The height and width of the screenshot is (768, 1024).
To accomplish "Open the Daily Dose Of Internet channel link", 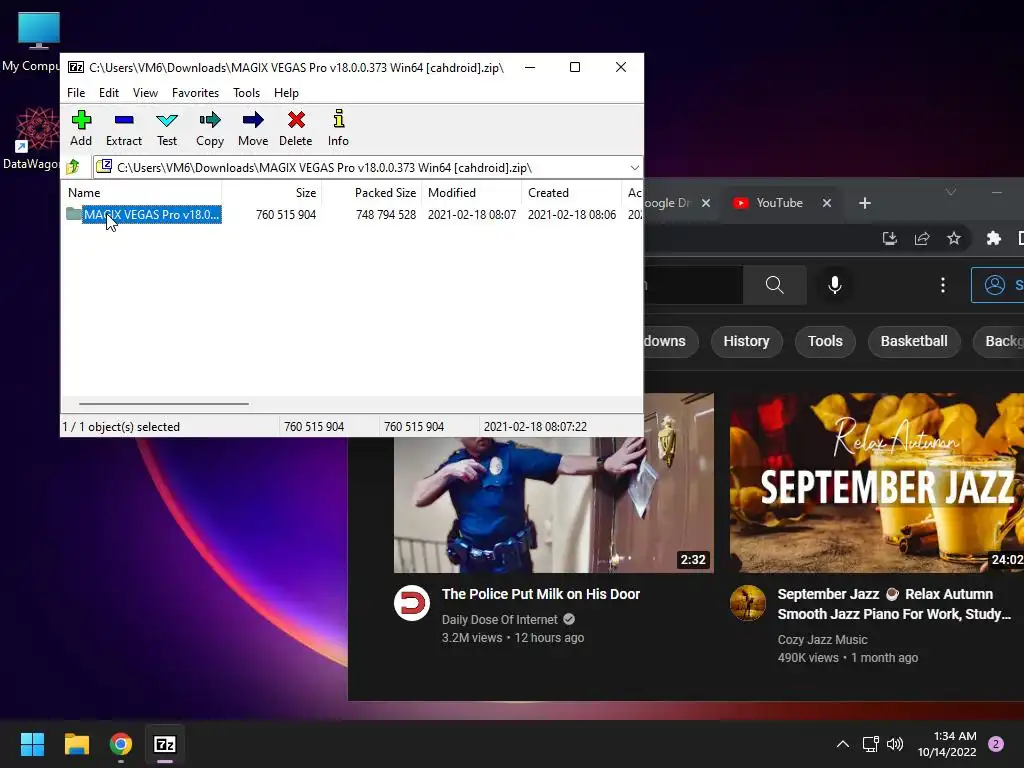I will coord(500,620).
